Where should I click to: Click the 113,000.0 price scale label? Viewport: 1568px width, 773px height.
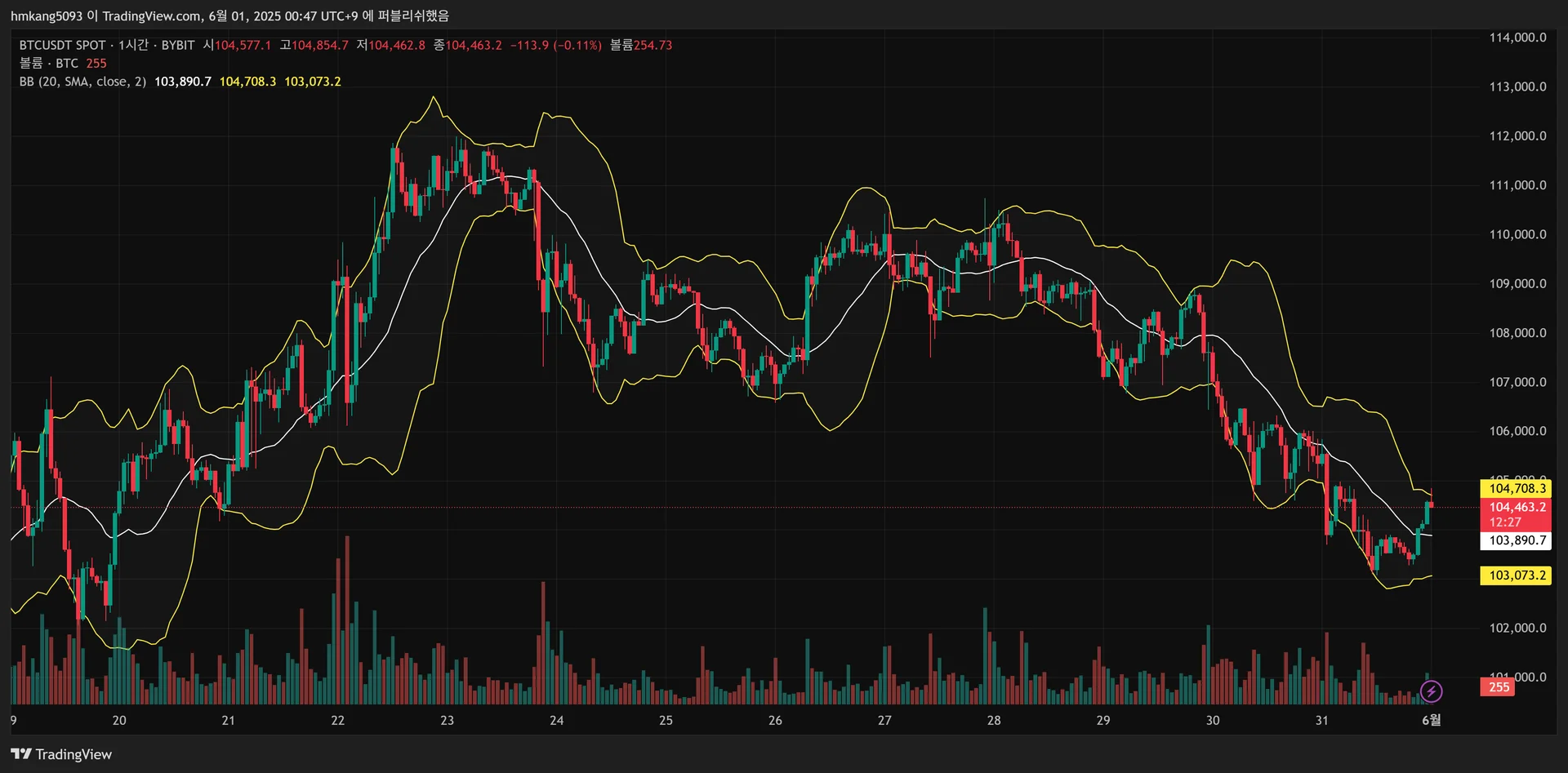pyautogui.click(x=1517, y=87)
